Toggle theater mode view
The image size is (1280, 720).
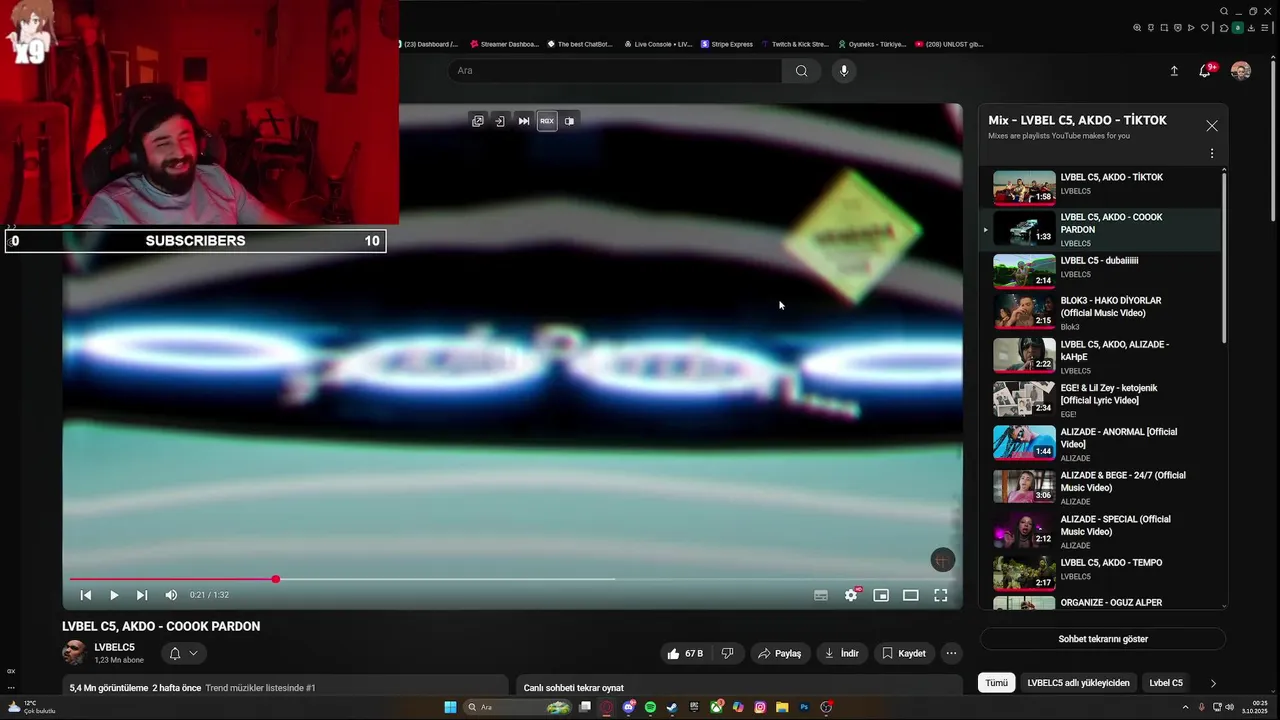pos(911,595)
